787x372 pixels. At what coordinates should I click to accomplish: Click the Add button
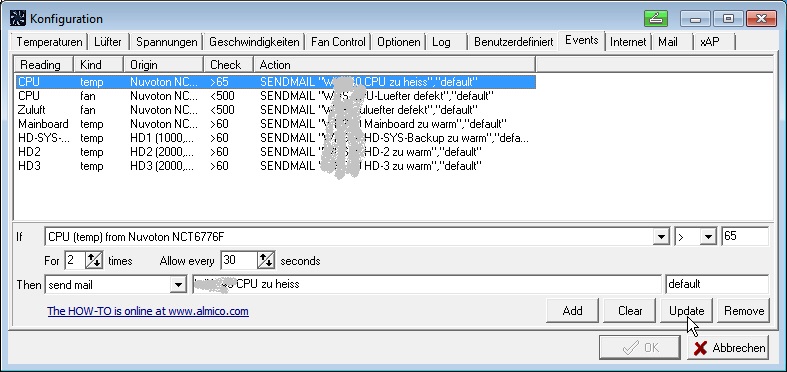point(572,311)
